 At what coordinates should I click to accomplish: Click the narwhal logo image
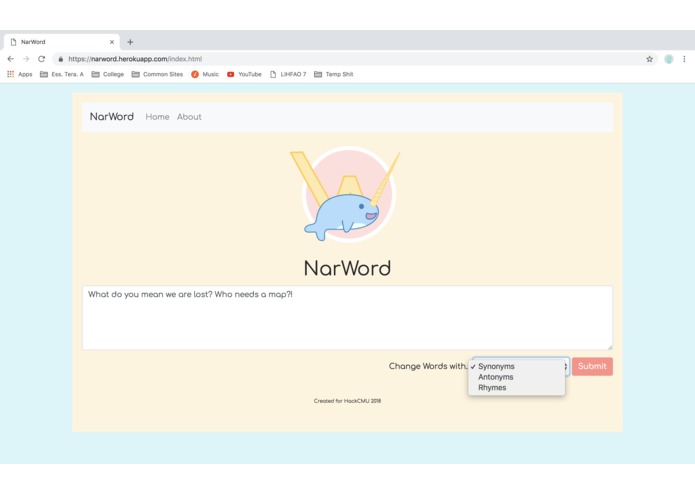point(346,194)
